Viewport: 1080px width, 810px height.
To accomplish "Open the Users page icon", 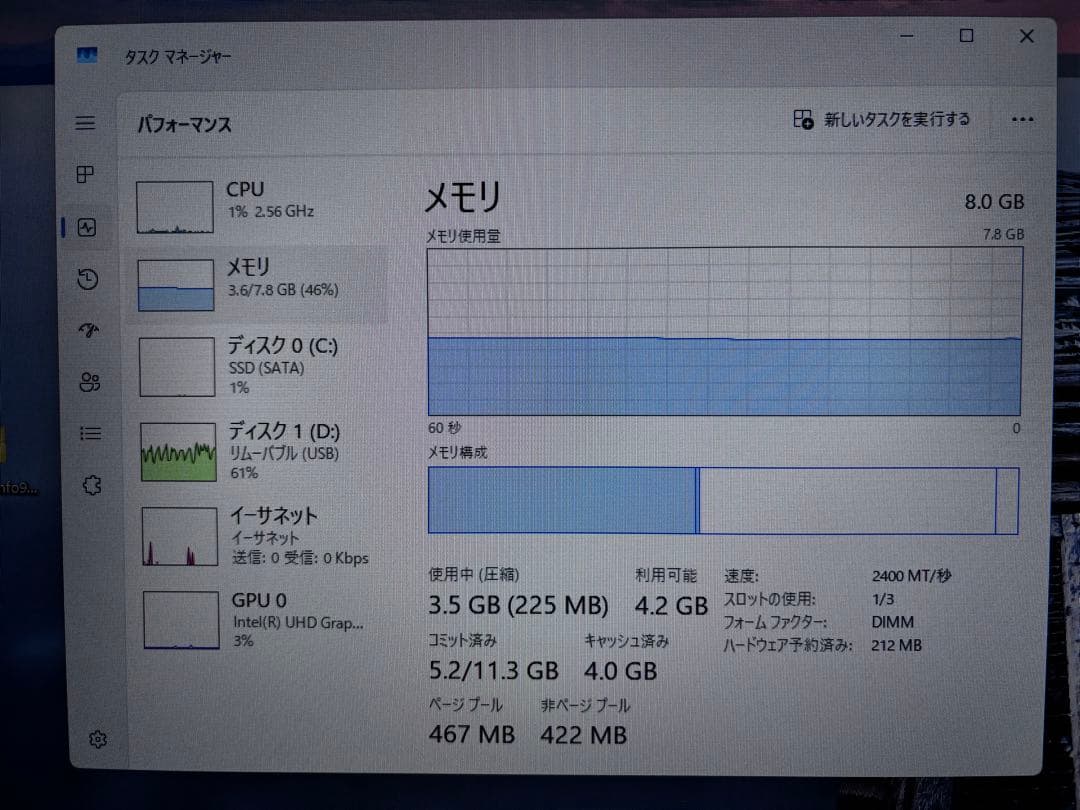I will 88,381.
